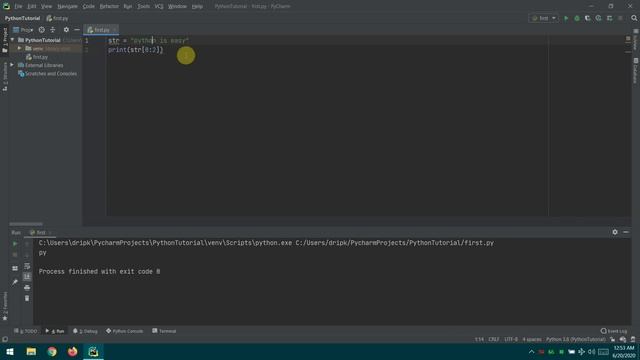640x360 pixels.
Task: Open Search Everywhere magnifier icon
Action: pos(634,18)
